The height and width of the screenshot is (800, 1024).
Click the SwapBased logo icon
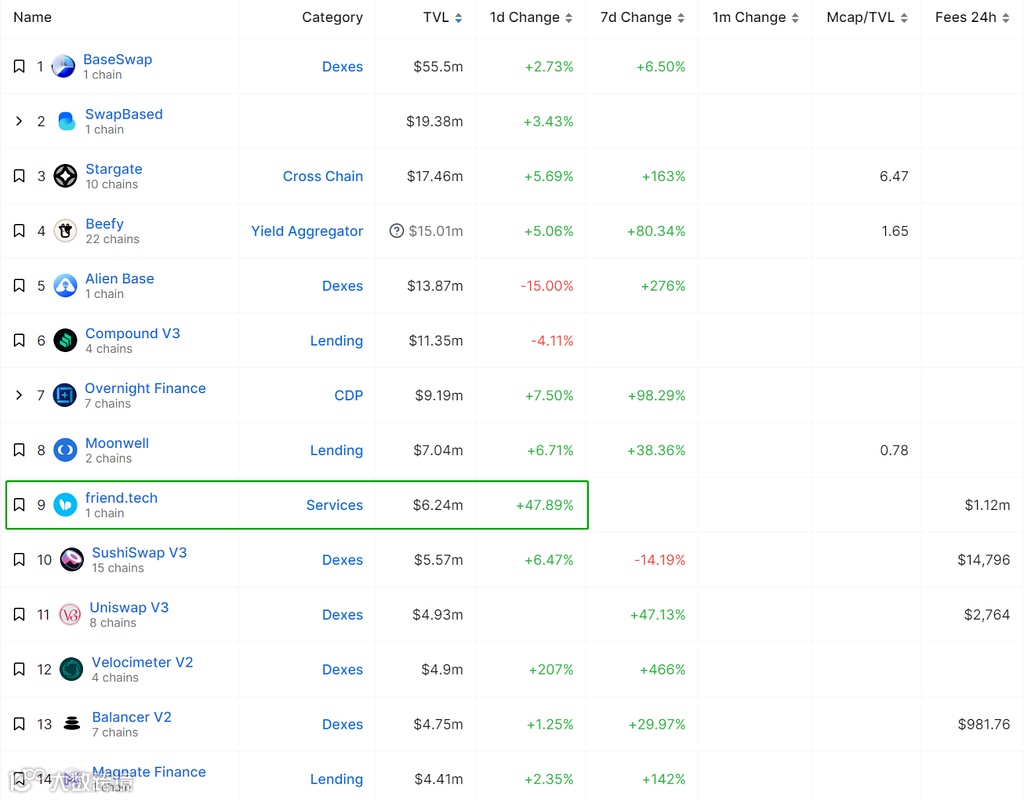coord(66,121)
